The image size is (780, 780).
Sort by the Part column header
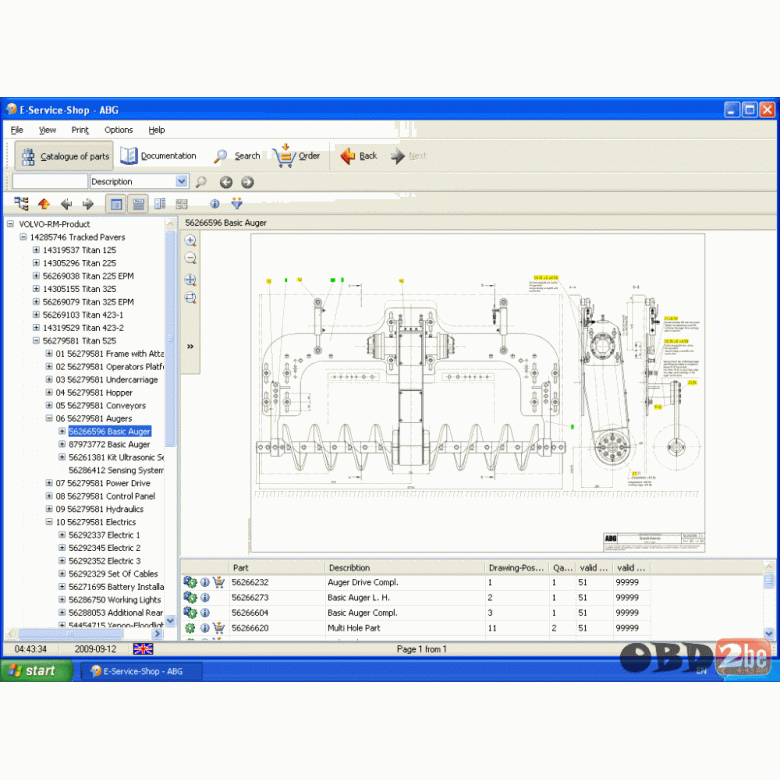pyautogui.click(x=276, y=568)
